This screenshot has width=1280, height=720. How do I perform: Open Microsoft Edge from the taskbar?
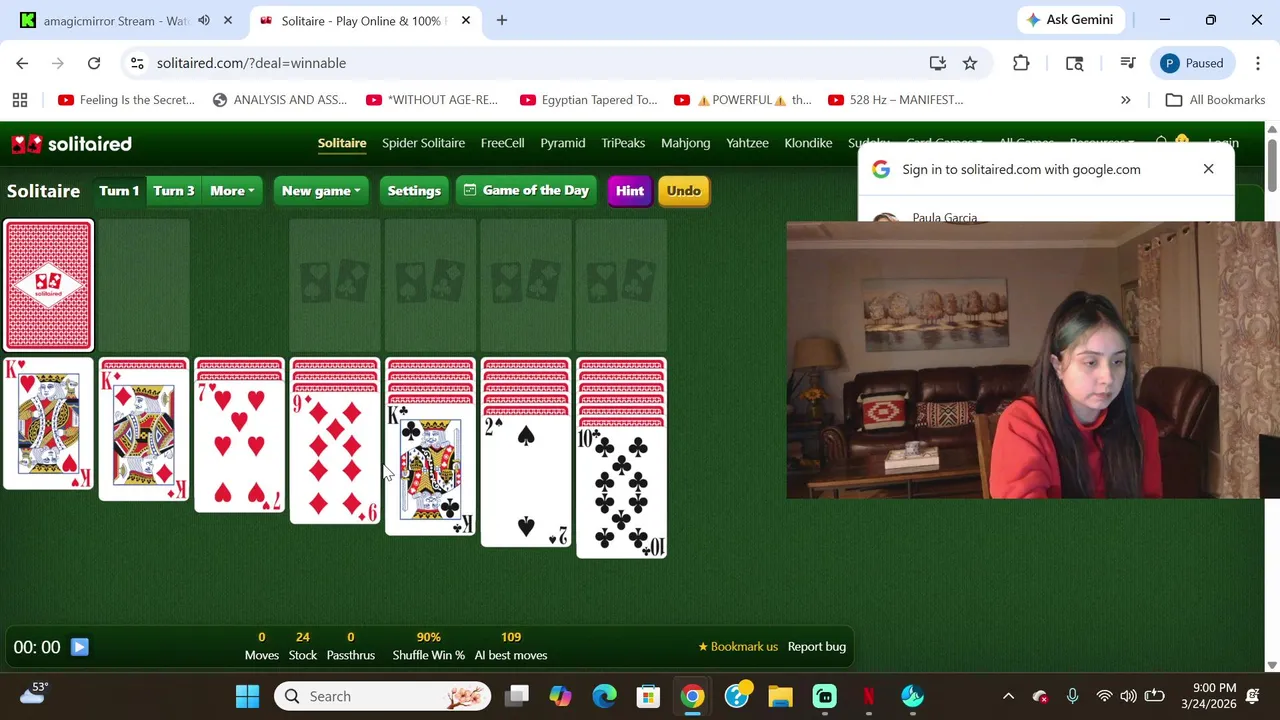(604, 696)
